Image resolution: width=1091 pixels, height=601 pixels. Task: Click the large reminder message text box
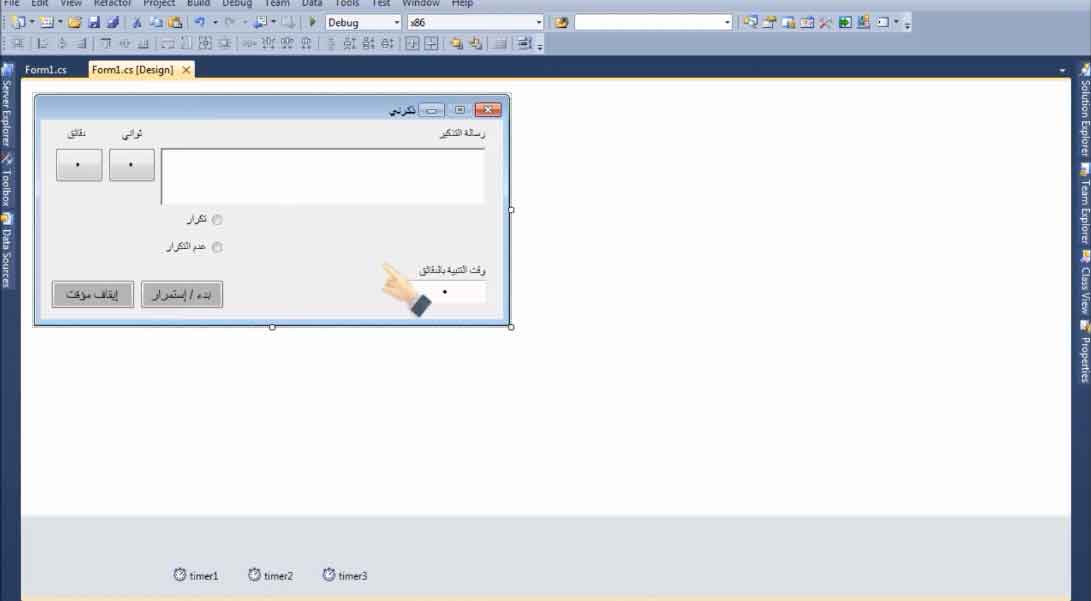pyautogui.click(x=322, y=176)
